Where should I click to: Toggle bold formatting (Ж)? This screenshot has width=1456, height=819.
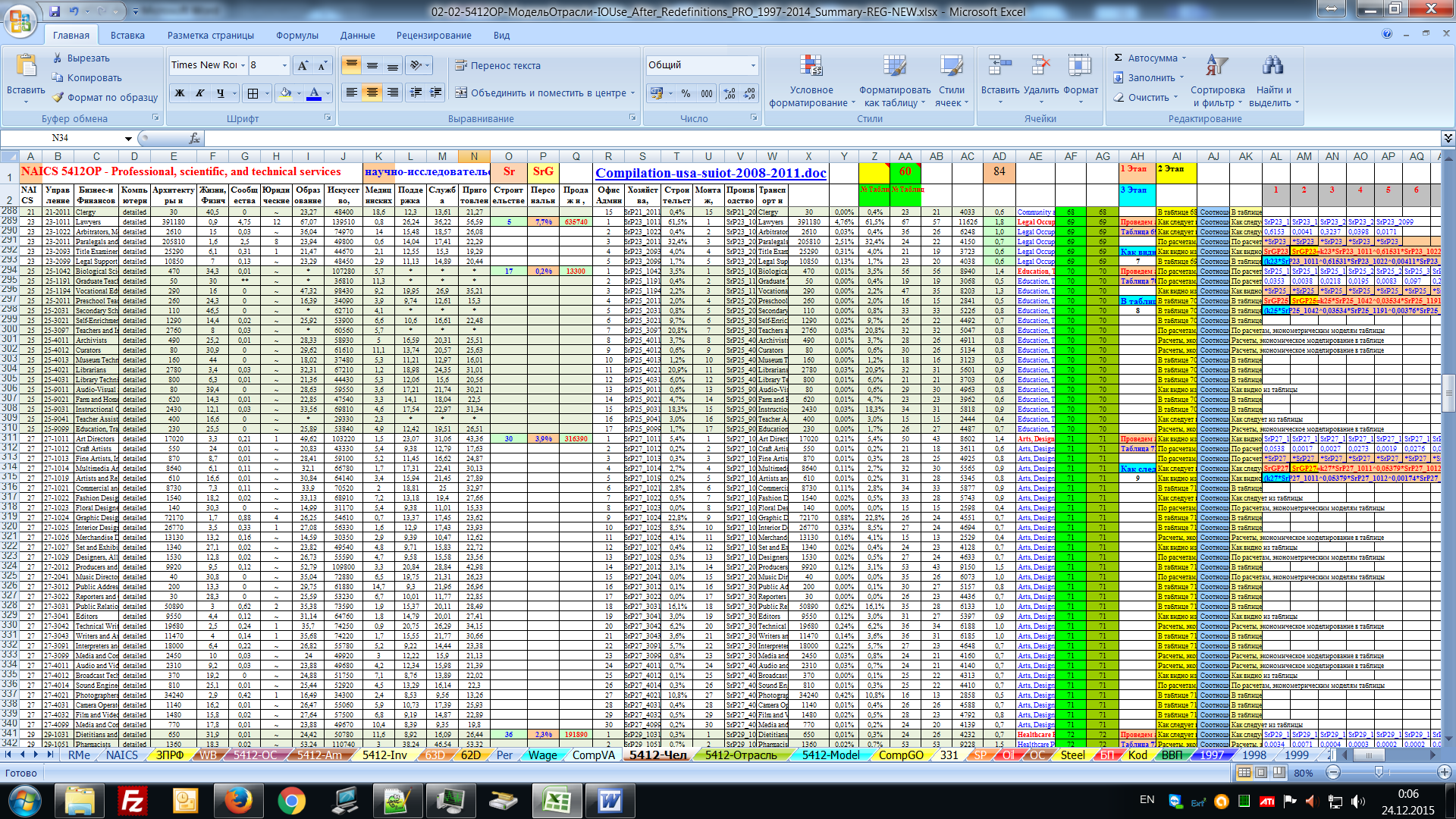point(180,93)
